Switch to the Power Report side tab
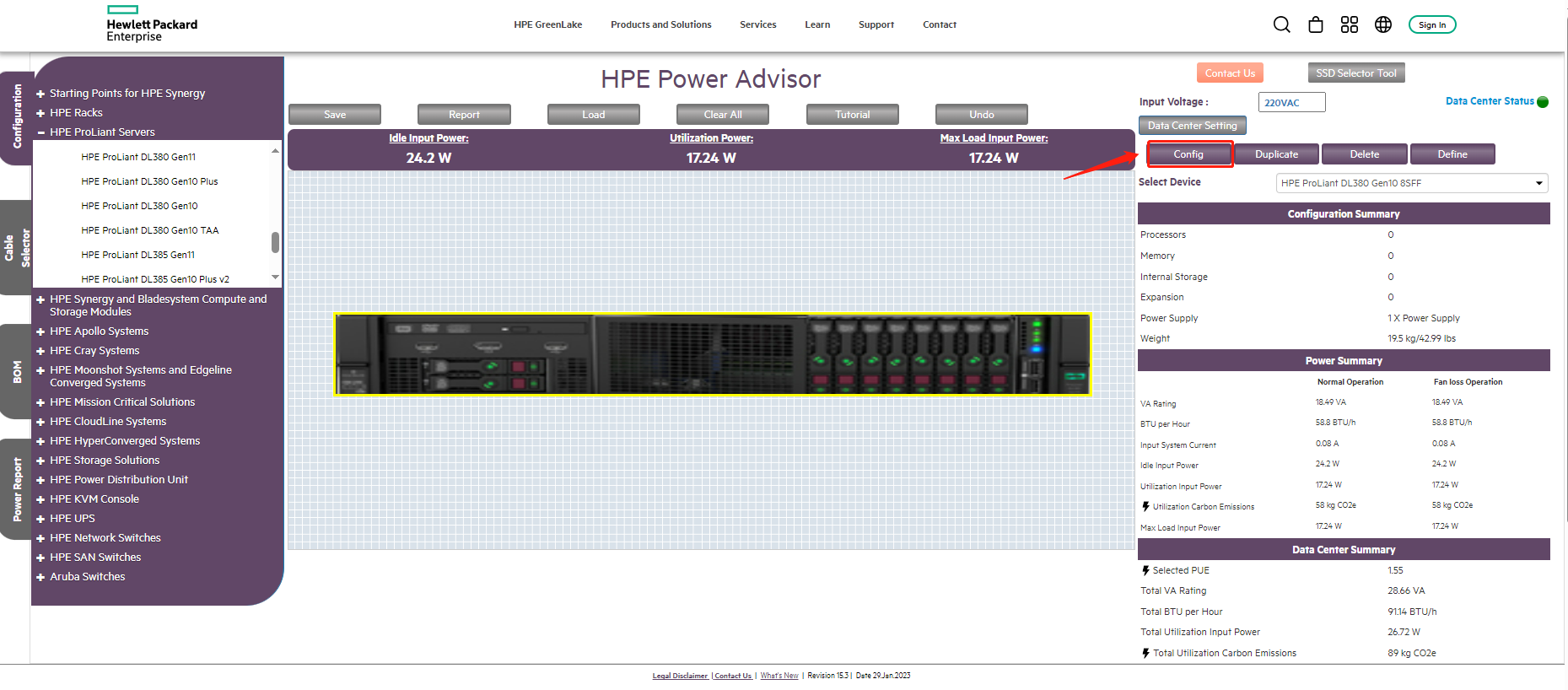This screenshot has width=1568, height=690. pyautogui.click(x=16, y=489)
